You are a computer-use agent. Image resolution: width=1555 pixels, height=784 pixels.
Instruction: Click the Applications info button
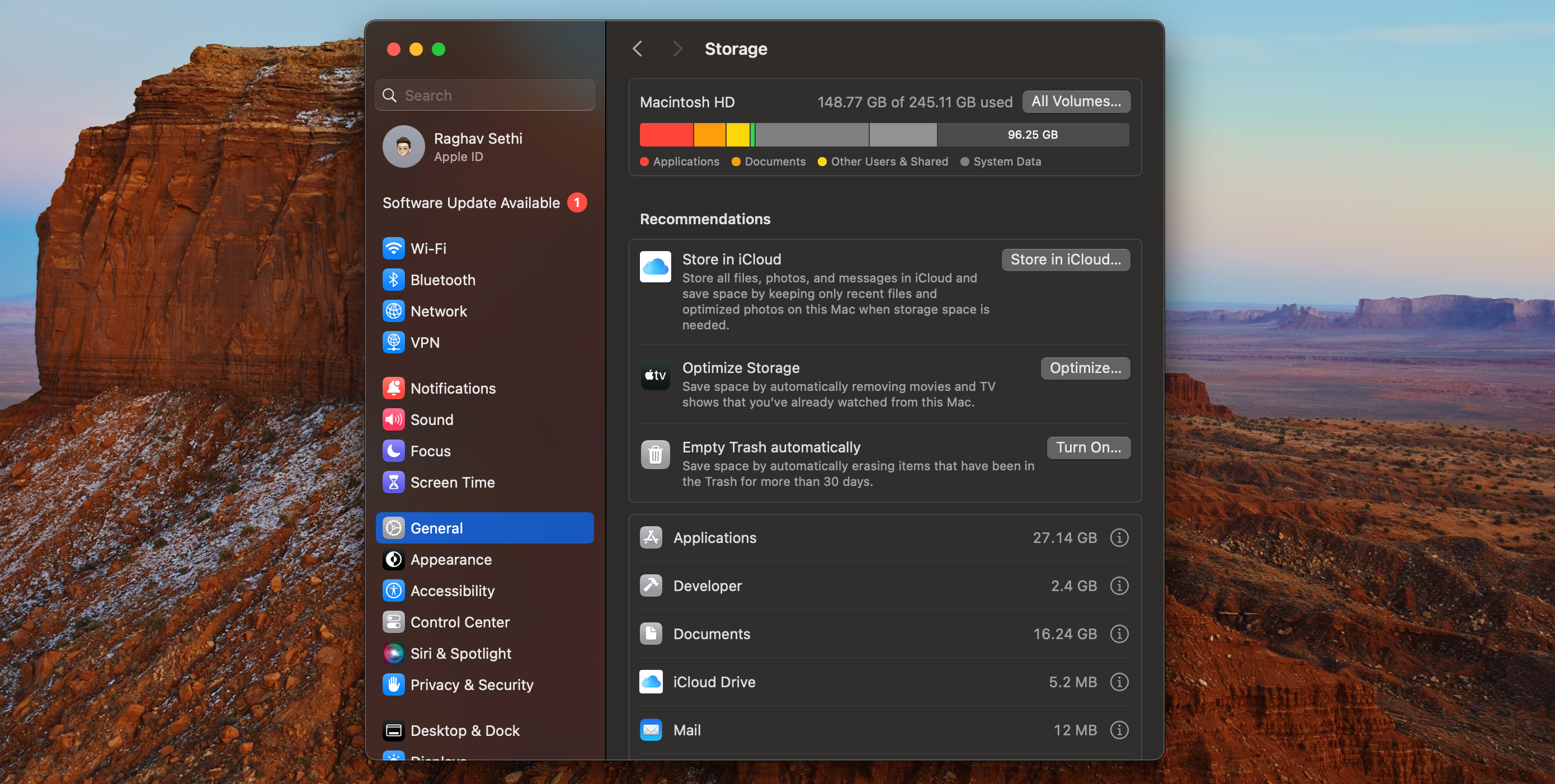coord(1119,537)
